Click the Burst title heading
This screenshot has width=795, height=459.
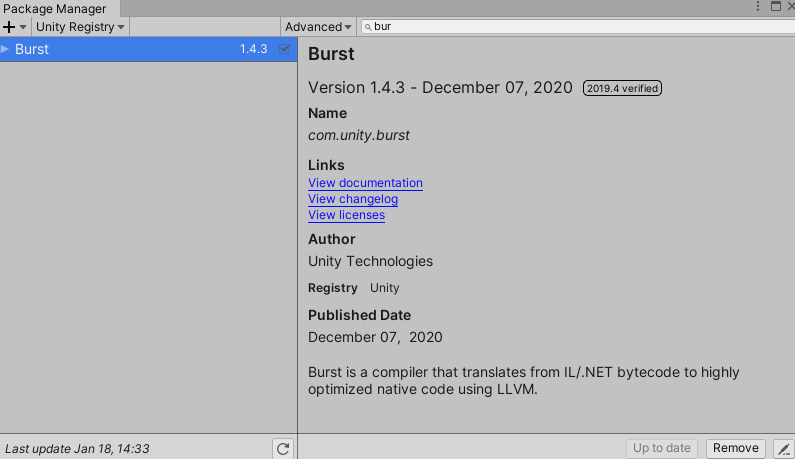point(331,54)
